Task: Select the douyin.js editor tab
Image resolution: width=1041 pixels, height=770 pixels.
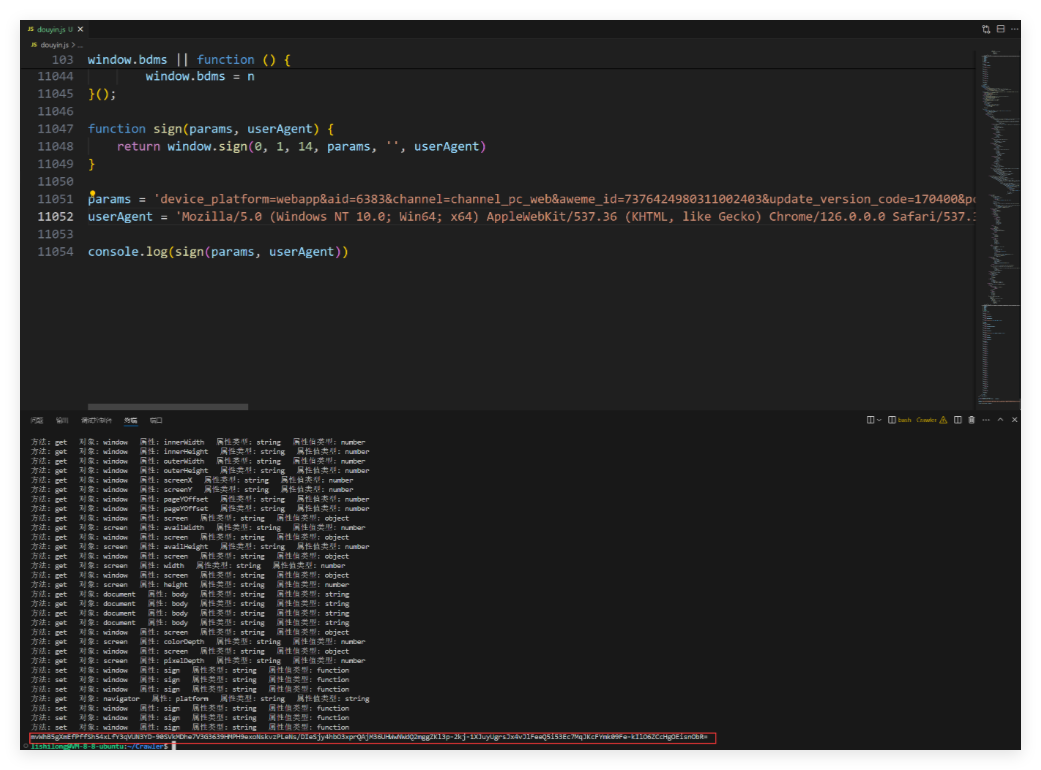Action: point(54,29)
